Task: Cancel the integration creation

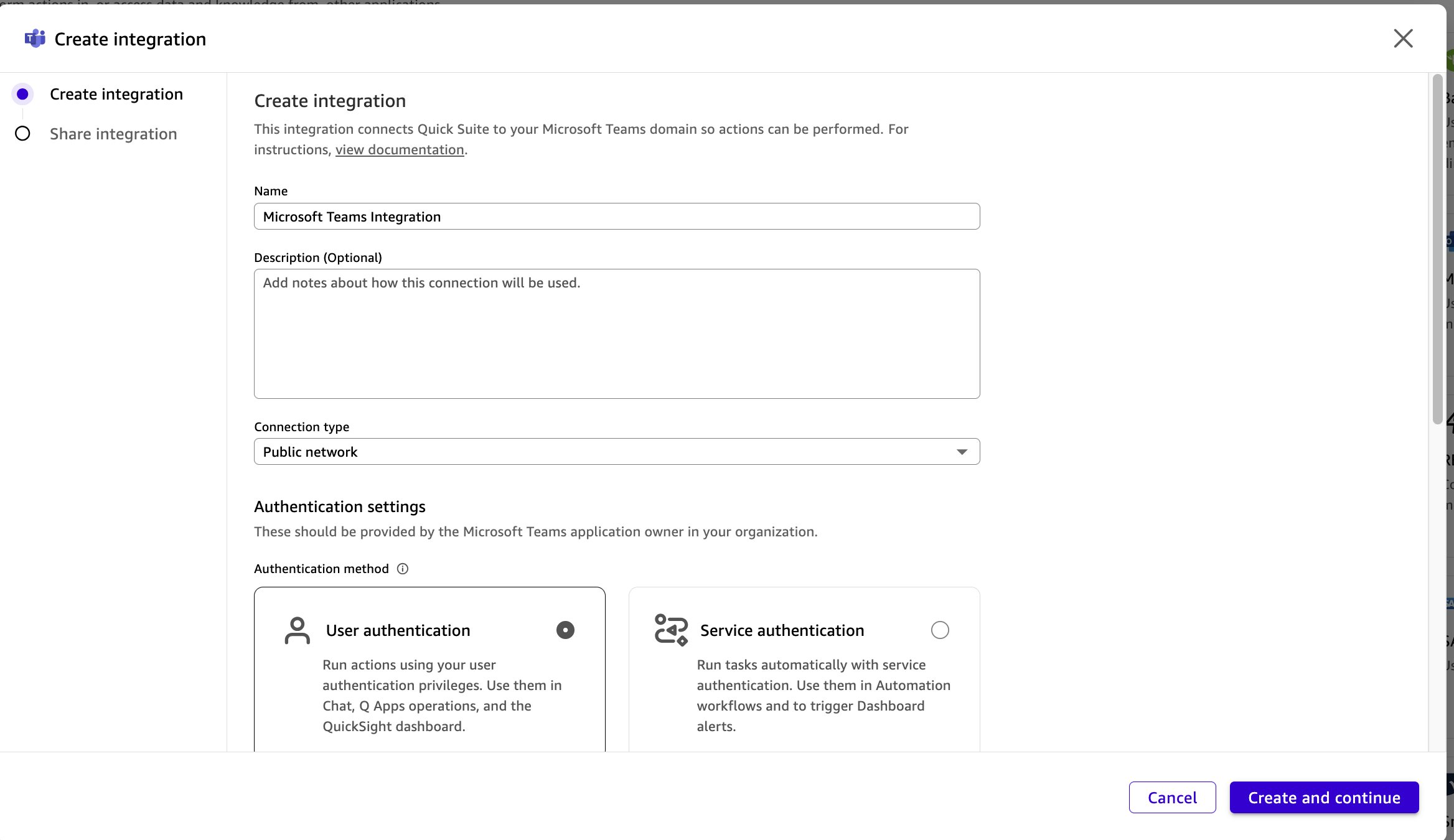Action: pyautogui.click(x=1171, y=797)
